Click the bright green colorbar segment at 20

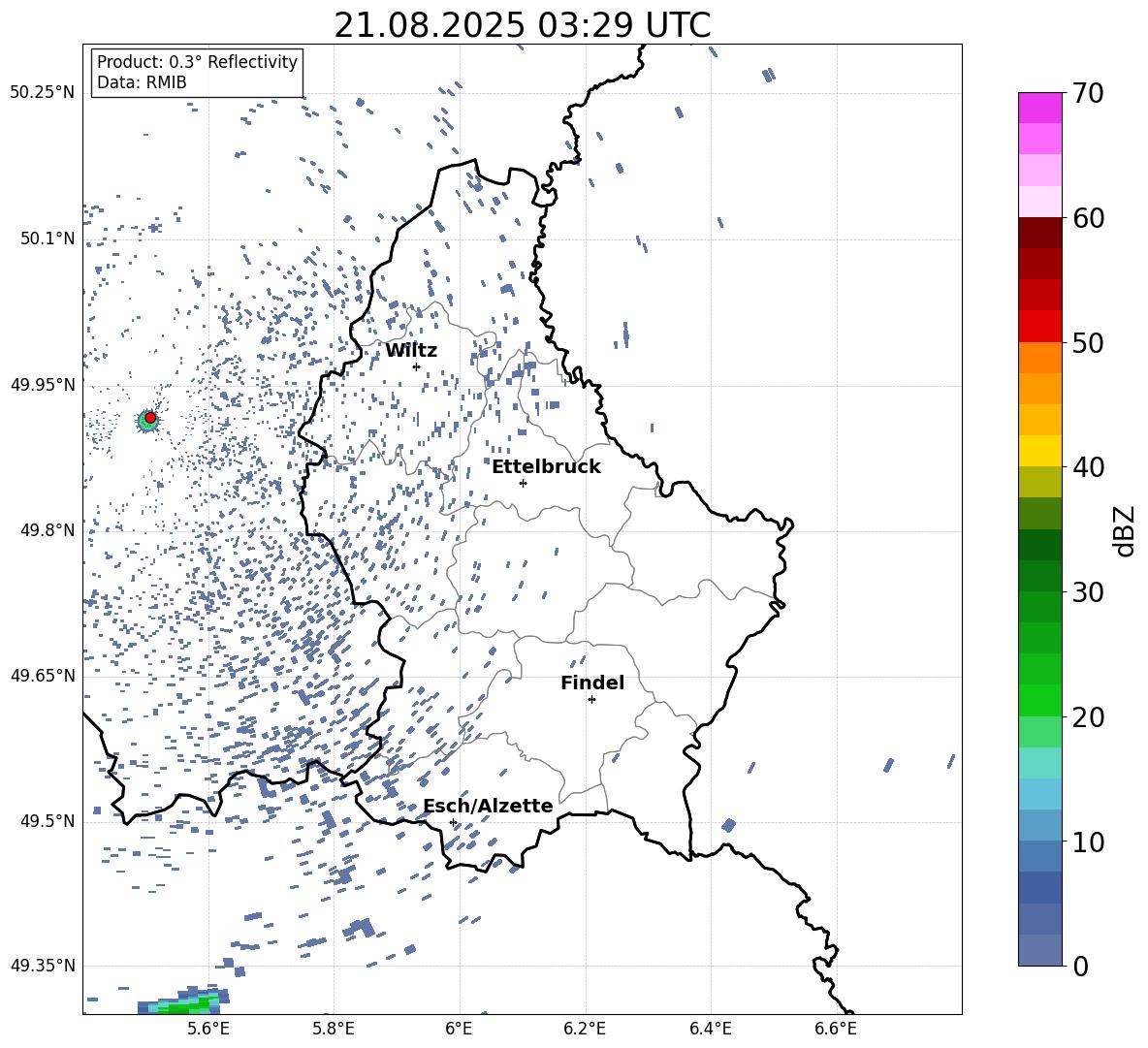click(x=1040, y=700)
